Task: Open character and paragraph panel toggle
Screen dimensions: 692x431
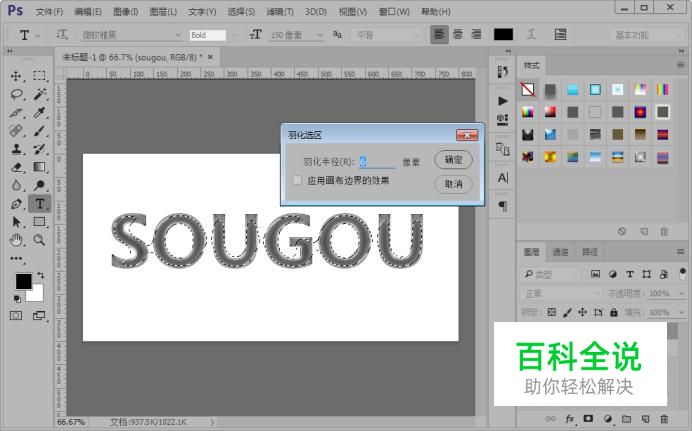Action: pyautogui.click(x=560, y=34)
